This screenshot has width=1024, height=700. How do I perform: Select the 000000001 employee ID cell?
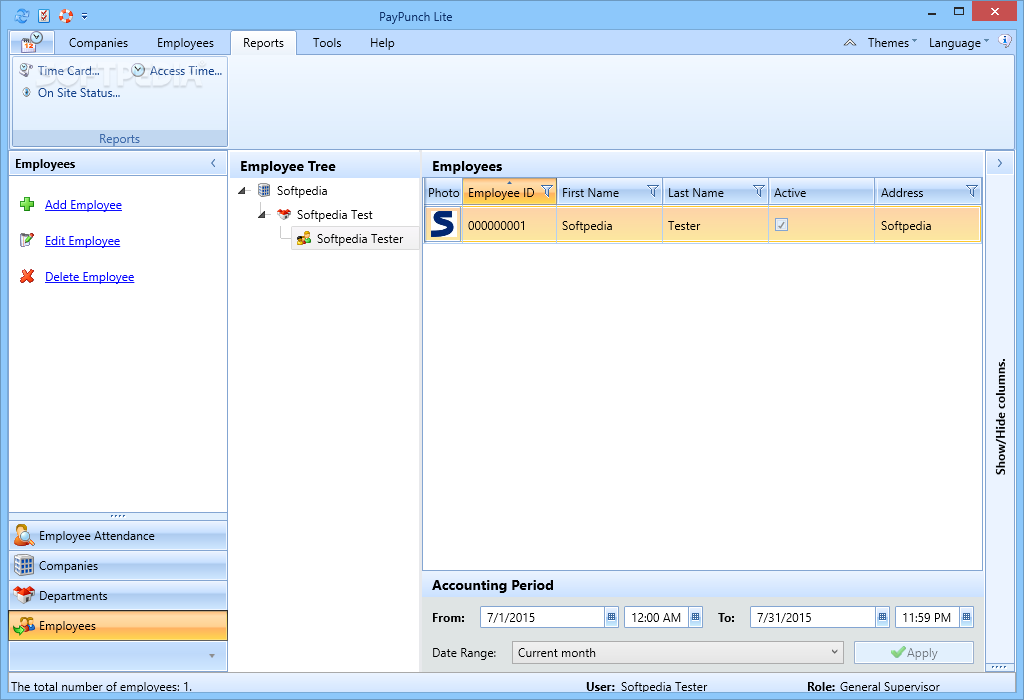(x=509, y=225)
